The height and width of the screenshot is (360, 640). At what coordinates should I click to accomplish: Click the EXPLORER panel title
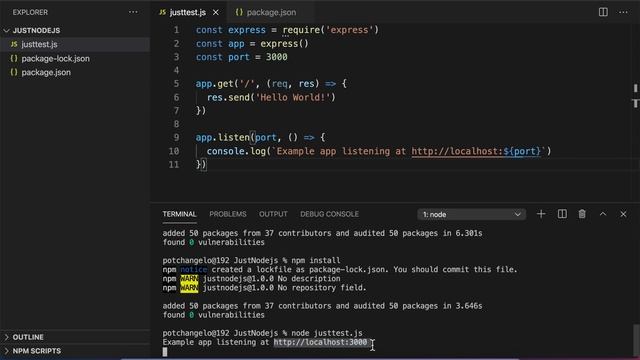coord(30,12)
